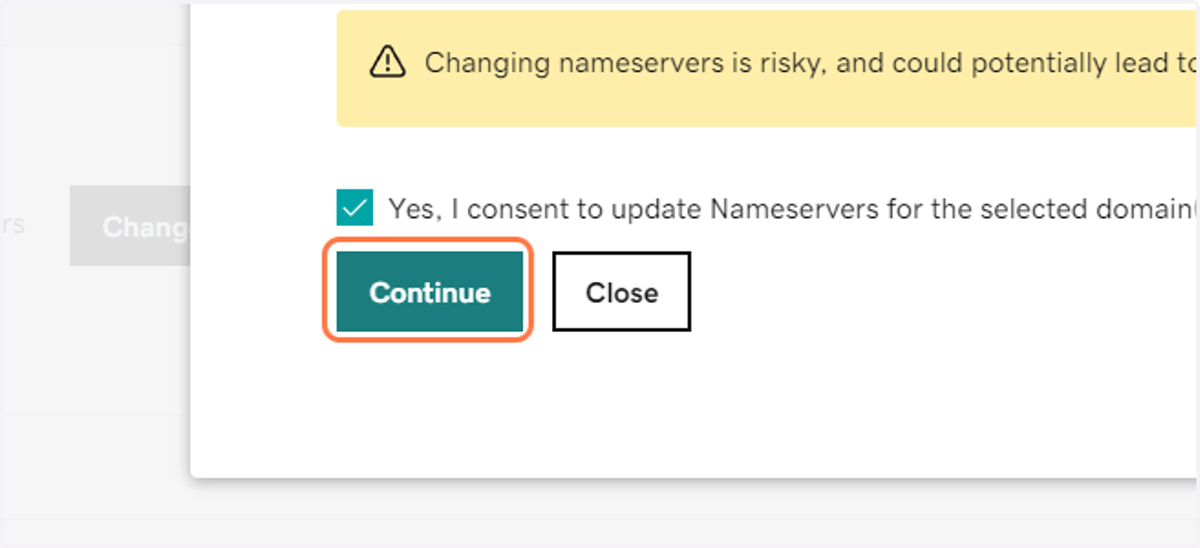
Task: Click the Continue button
Action: [429, 292]
